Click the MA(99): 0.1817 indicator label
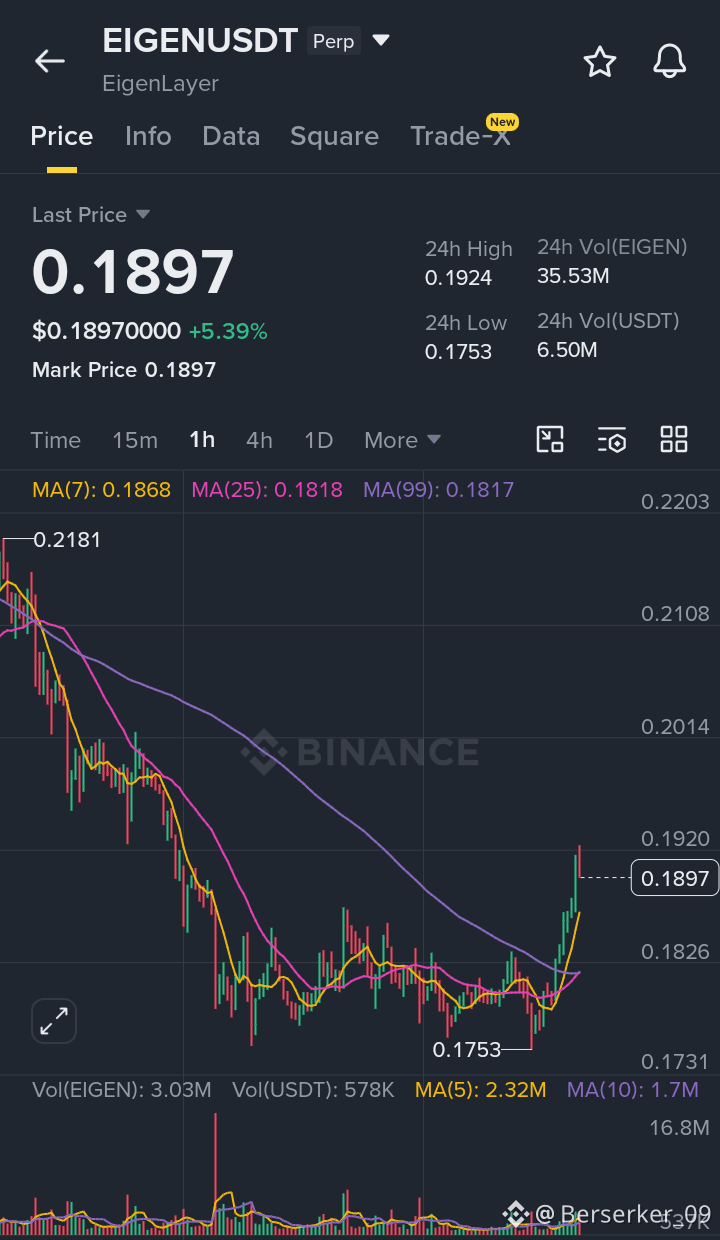 438,490
